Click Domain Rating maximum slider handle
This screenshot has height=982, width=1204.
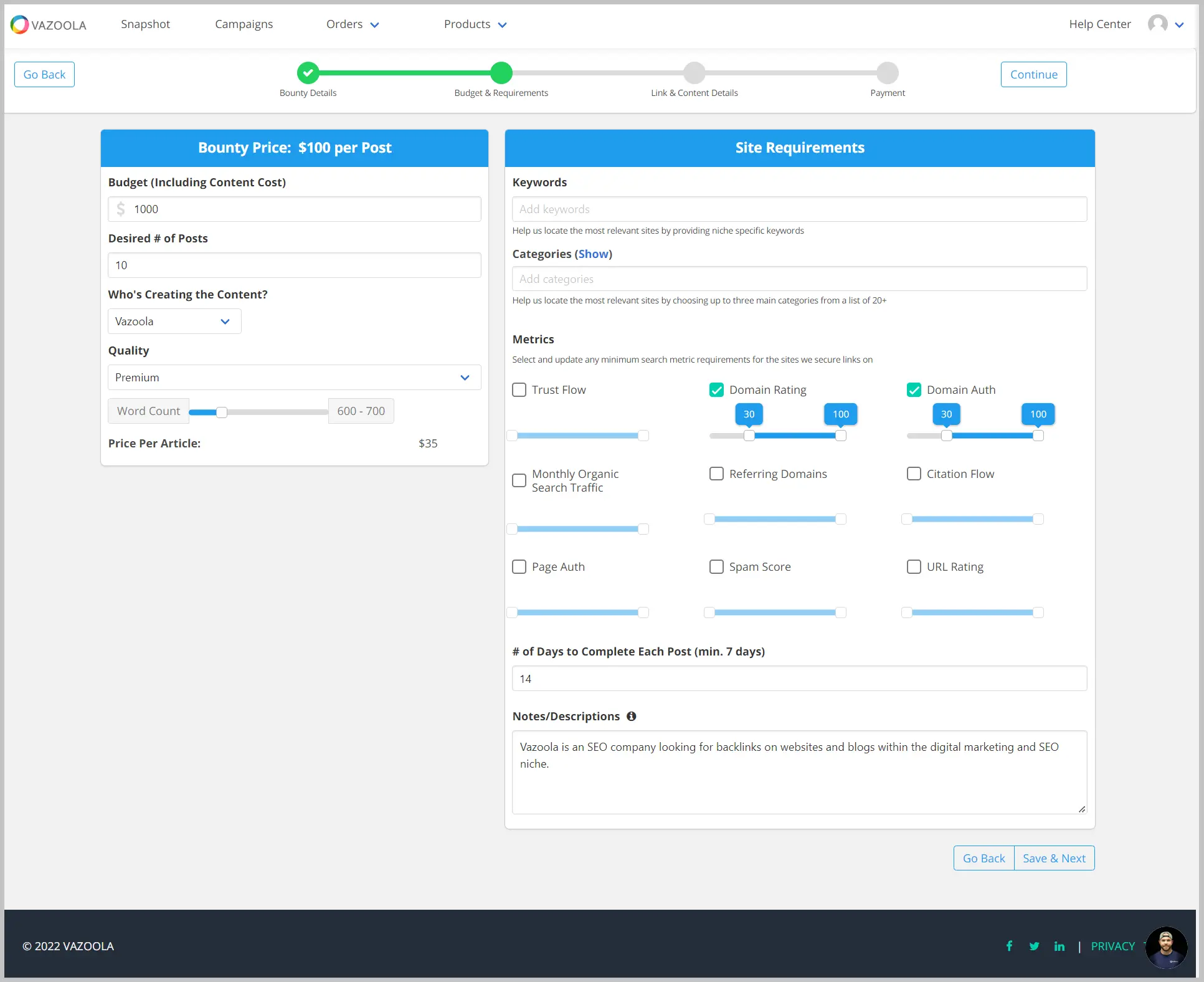tap(841, 436)
